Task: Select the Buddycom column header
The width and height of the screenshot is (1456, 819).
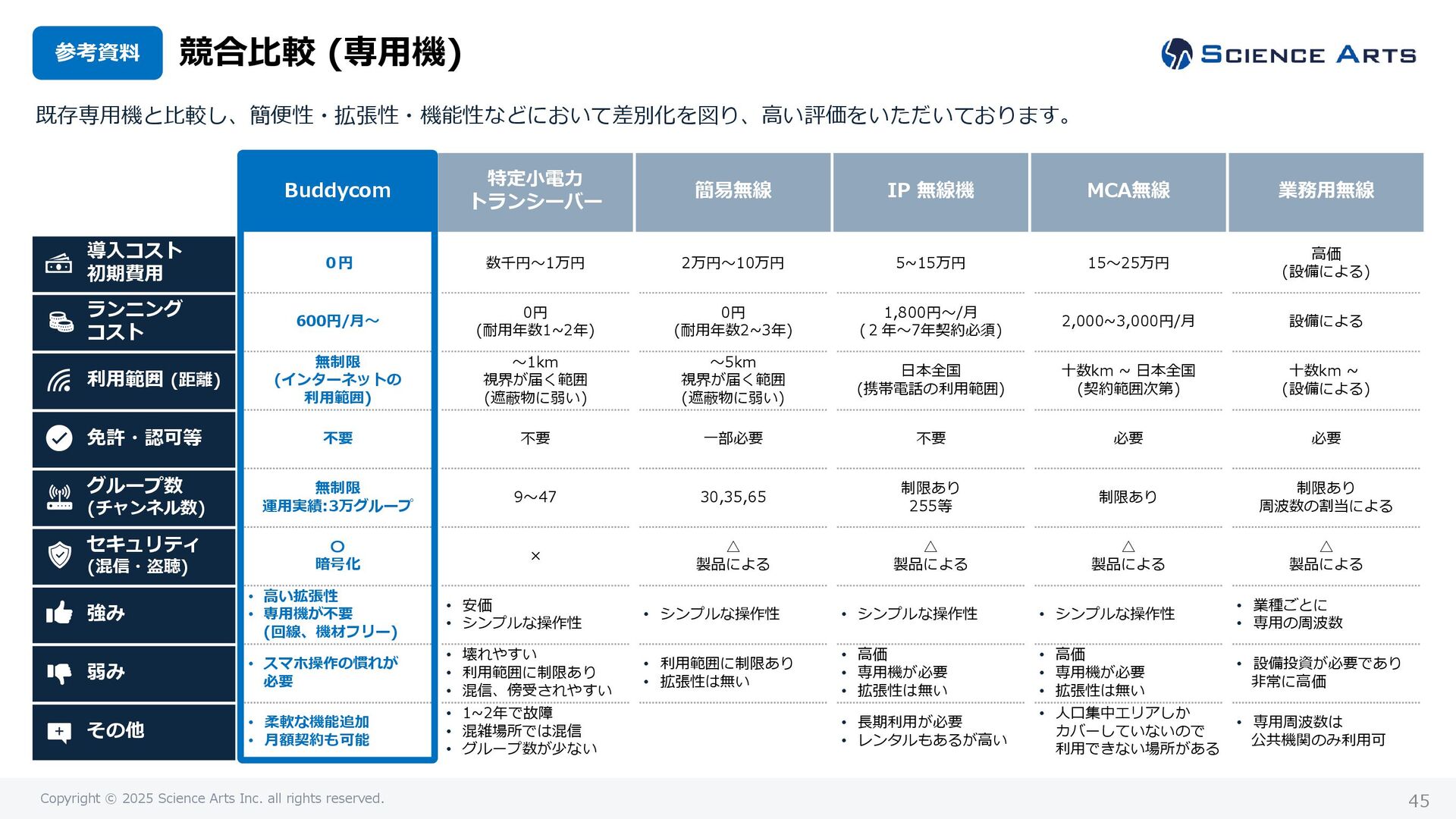Action: point(337,190)
